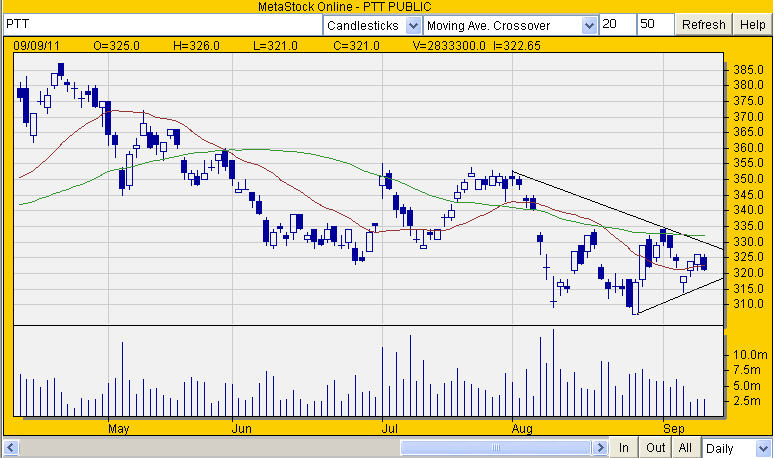Image resolution: width=775 pixels, height=458 pixels.
Task: Click the All range button
Action: click(x=685, y=448)
